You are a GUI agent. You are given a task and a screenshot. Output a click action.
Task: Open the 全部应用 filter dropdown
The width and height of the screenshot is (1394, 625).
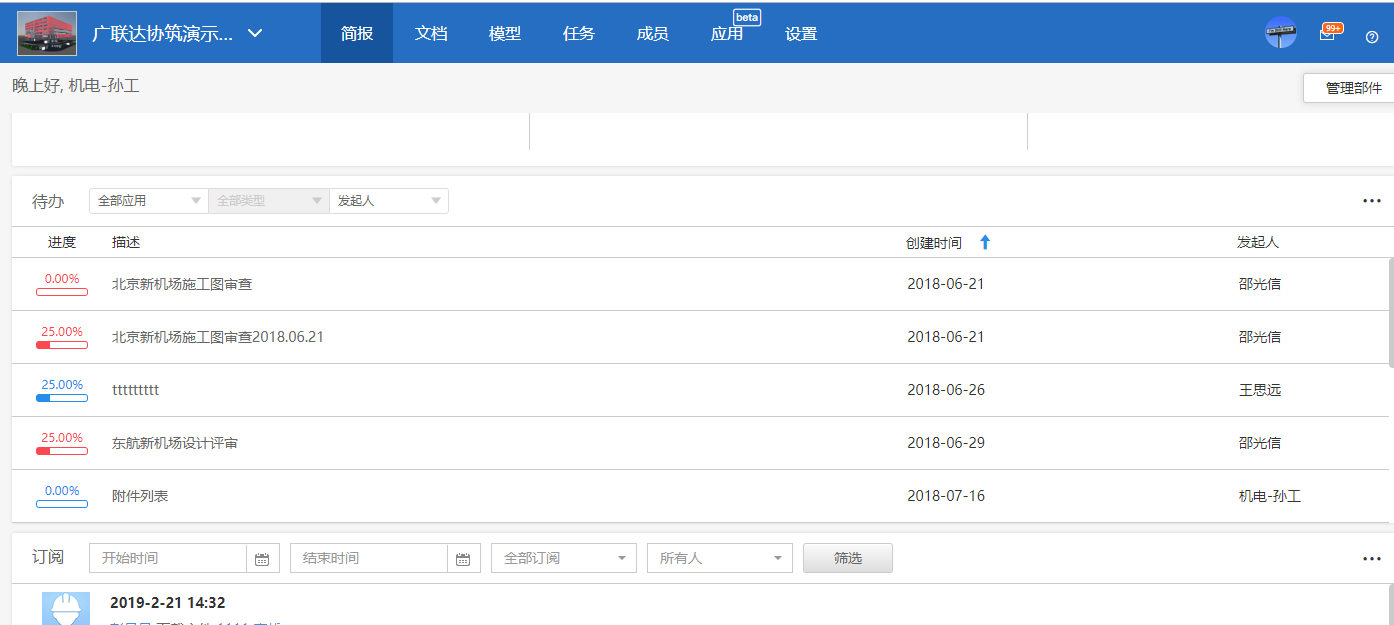(148, 200)
